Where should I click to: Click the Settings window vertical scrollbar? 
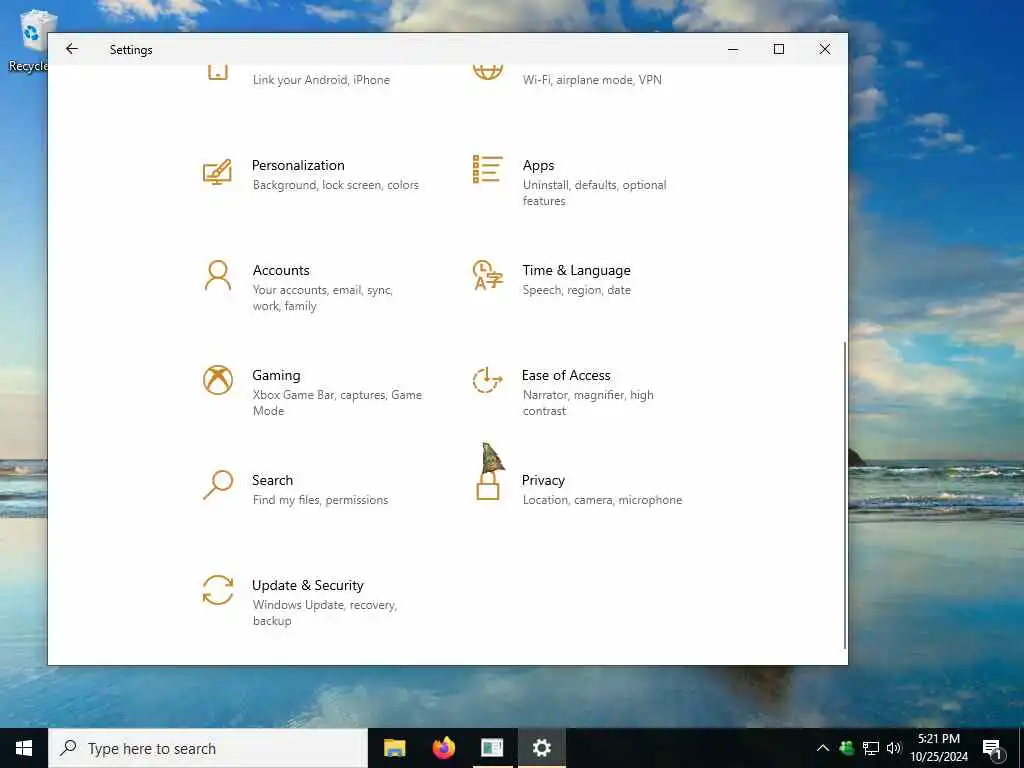845,495
